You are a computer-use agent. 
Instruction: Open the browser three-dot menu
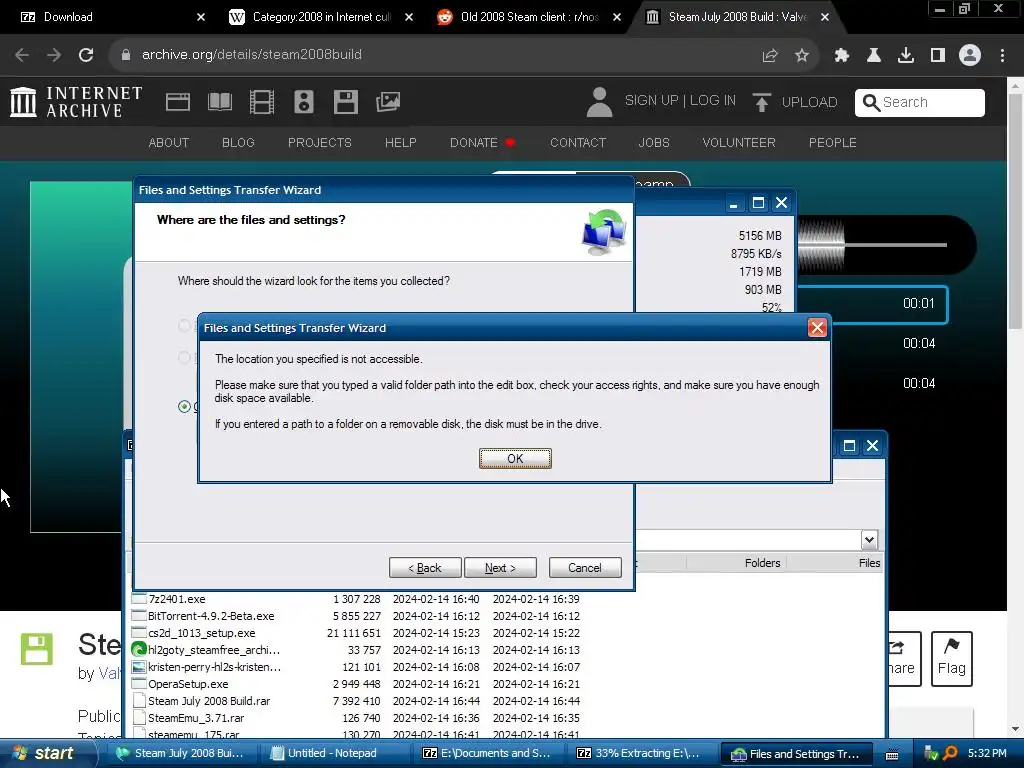pyautogui.click(x=1002, y=56)
